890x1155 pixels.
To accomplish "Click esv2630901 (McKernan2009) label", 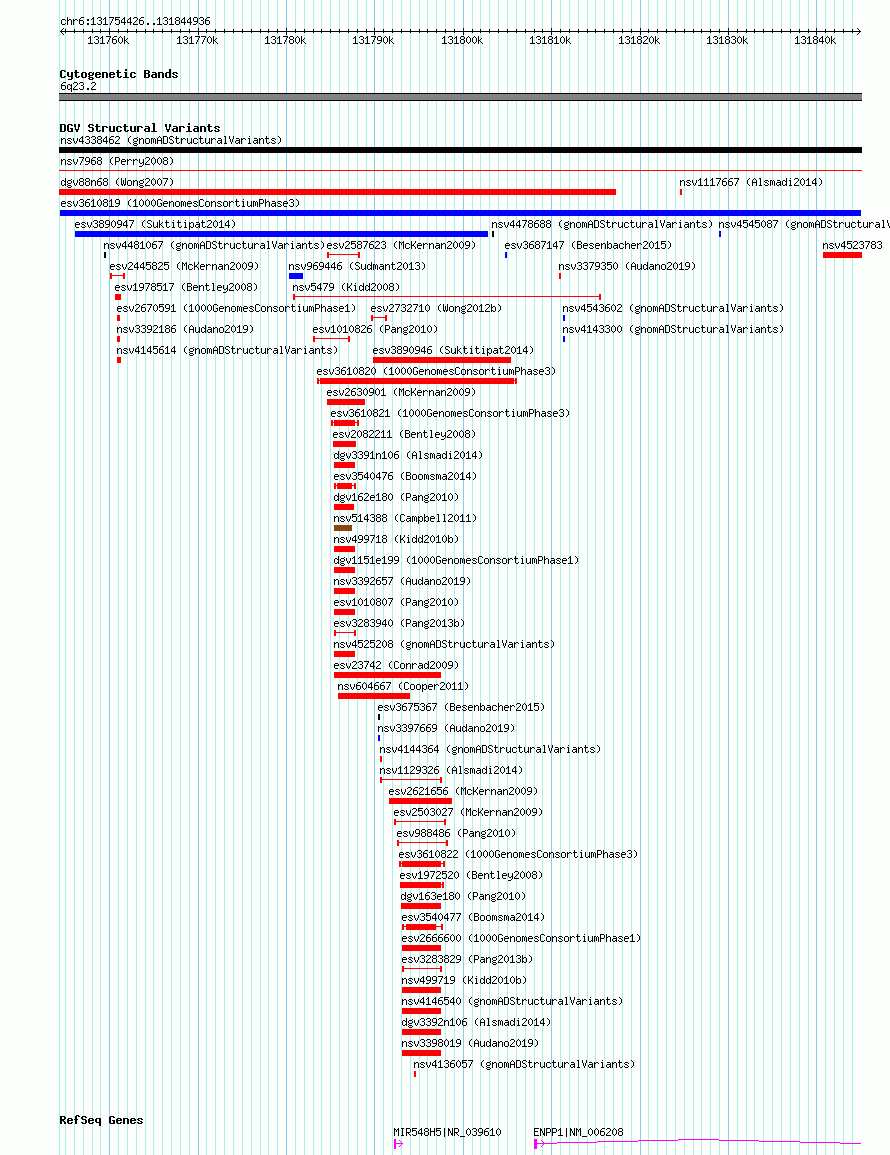I will click(x=402, y=393).
